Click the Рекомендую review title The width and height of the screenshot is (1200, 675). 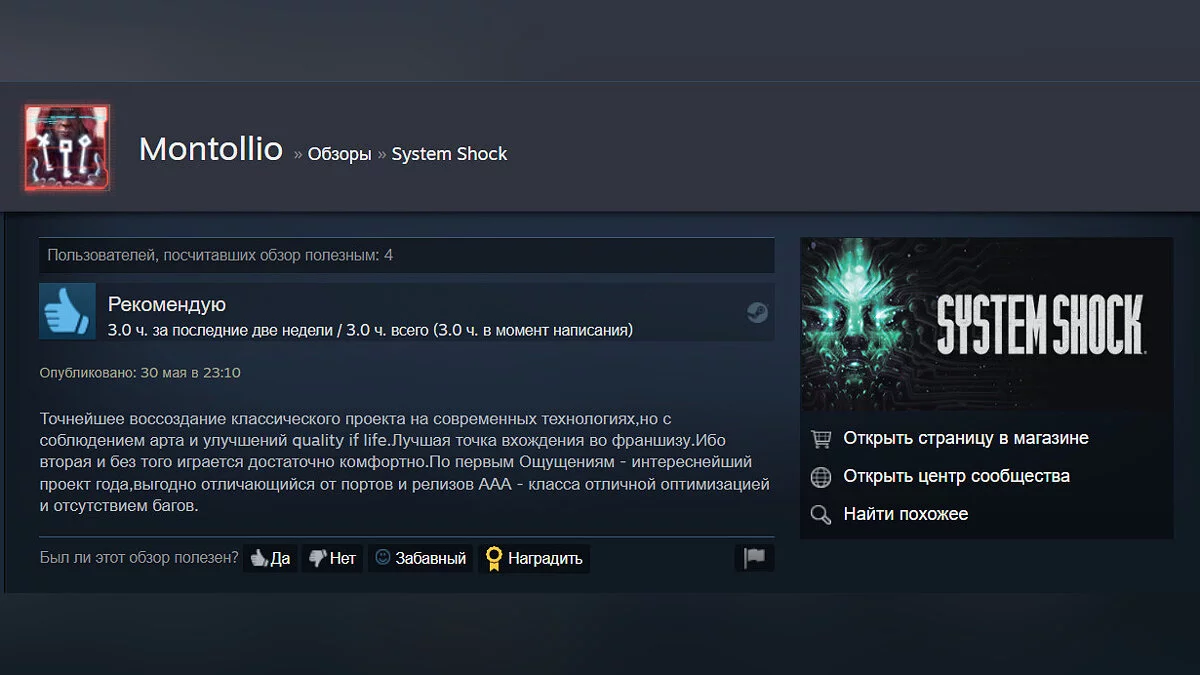(x=167, y=304)
